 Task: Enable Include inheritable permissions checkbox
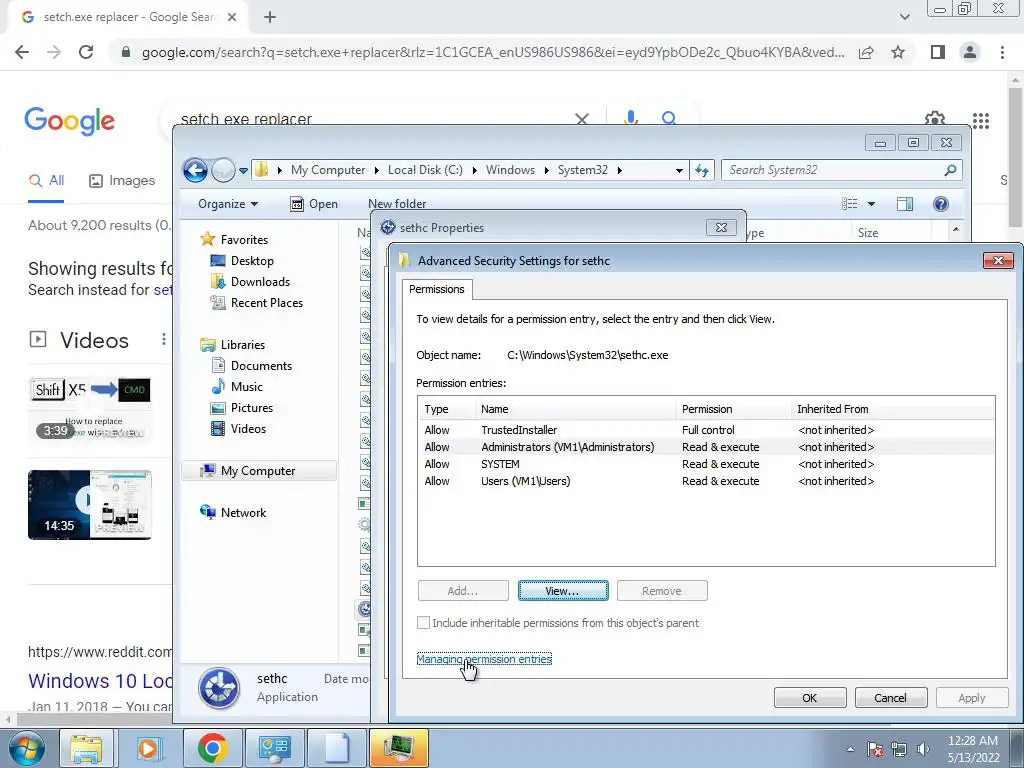(x=423, y=623)
